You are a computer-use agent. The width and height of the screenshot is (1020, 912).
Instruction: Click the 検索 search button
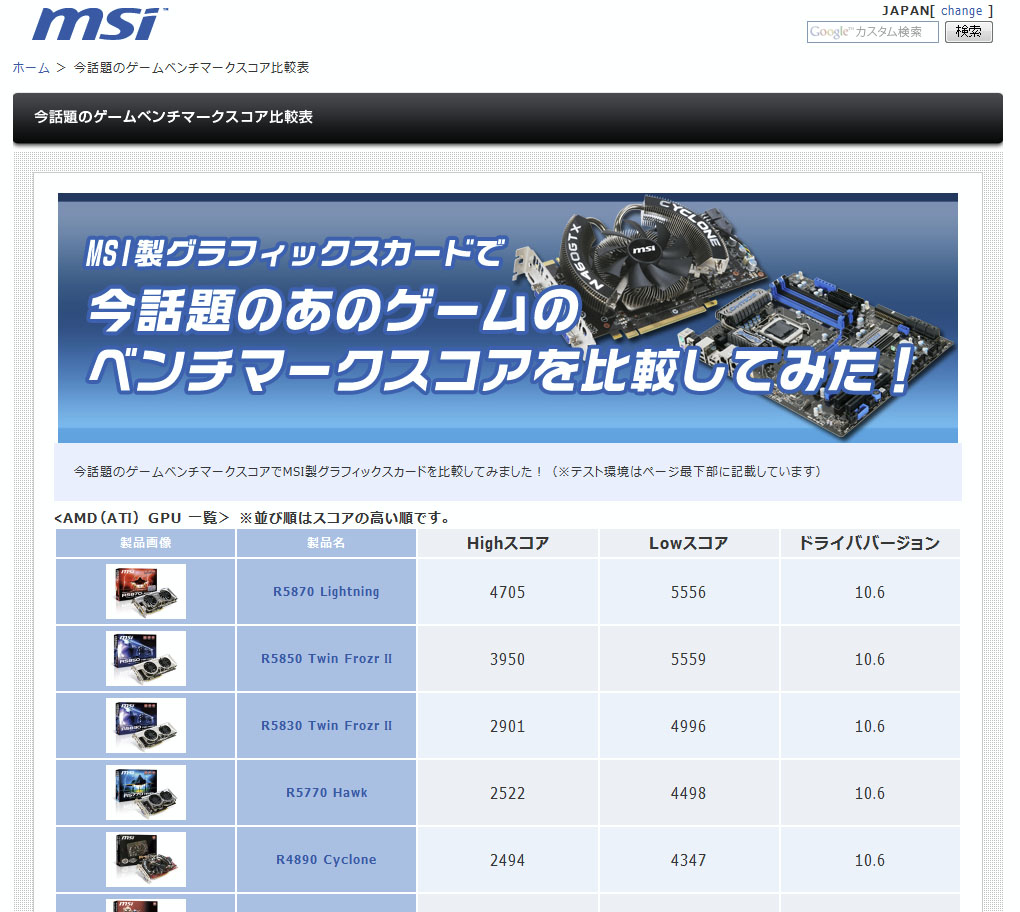(x=968, y=32)
